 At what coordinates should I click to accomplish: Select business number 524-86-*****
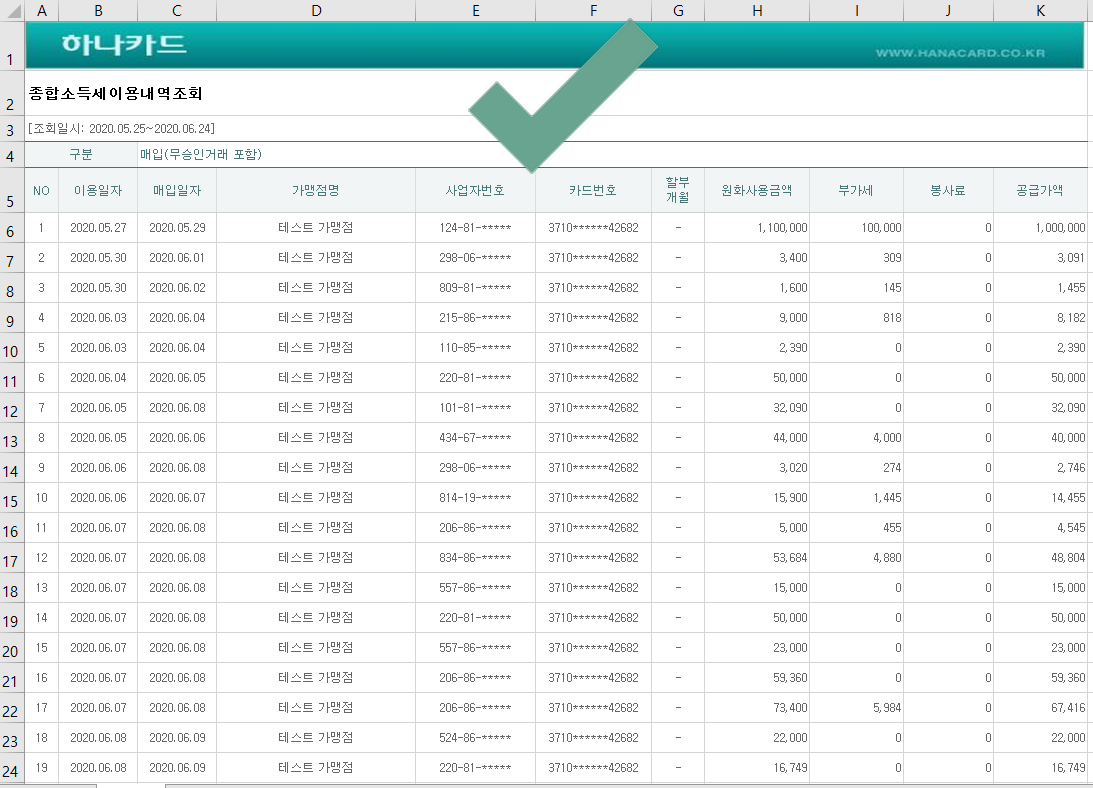pos(475,738)
